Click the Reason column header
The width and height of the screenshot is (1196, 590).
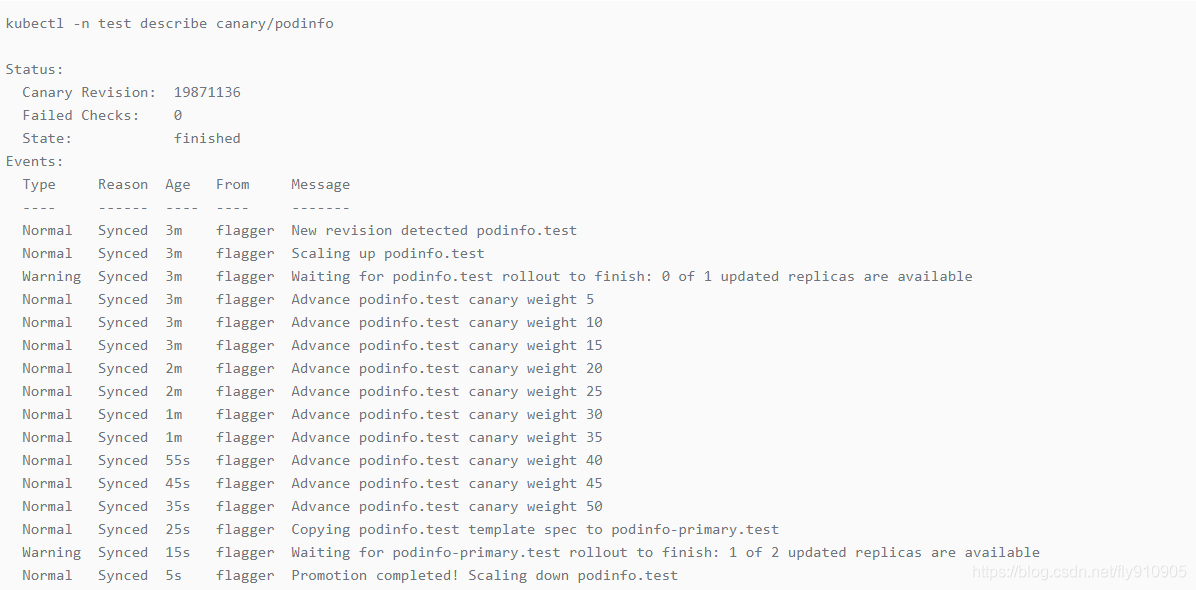click(x=123, y=184)
